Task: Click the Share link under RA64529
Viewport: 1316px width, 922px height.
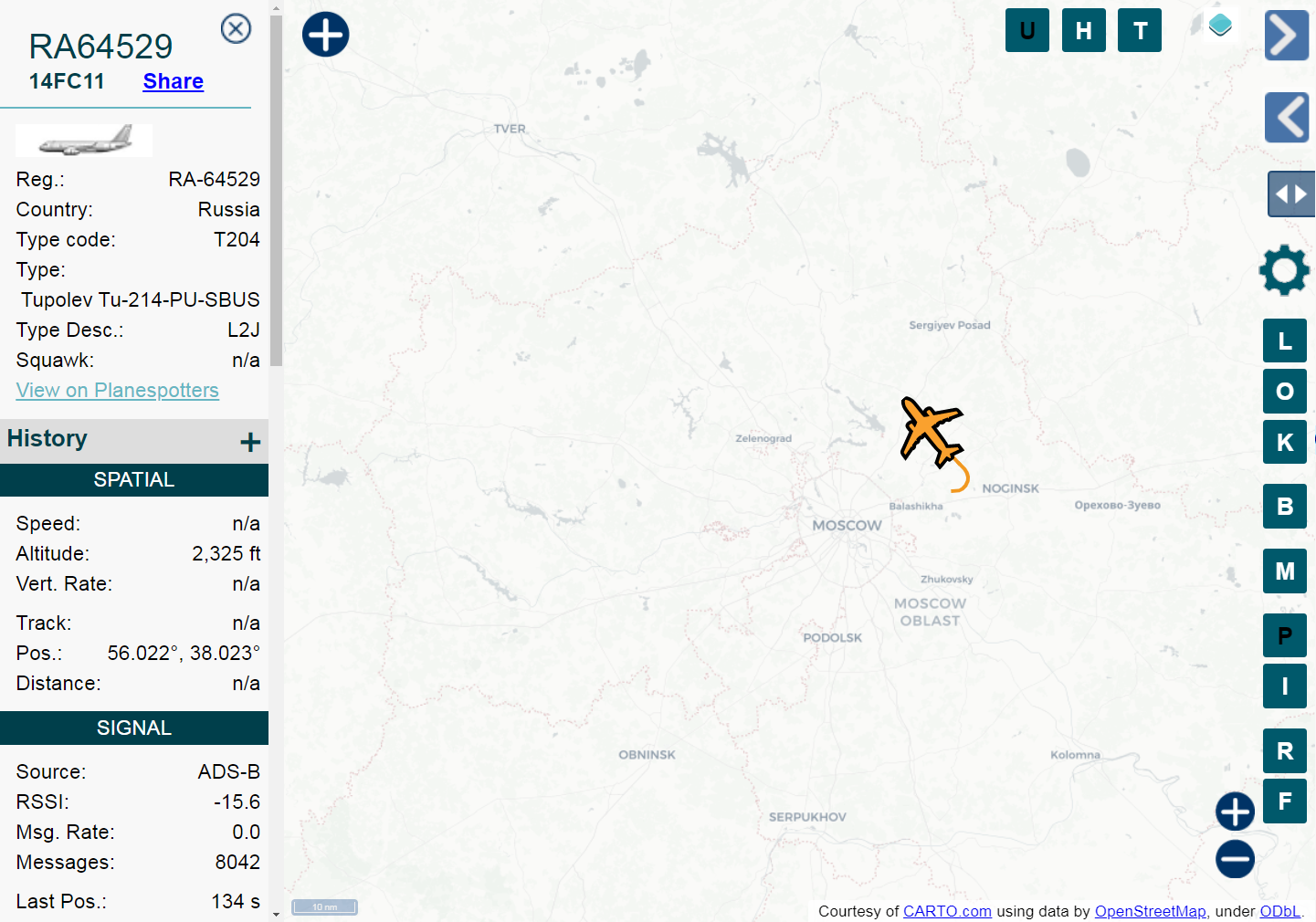Action: click(174, 81)
